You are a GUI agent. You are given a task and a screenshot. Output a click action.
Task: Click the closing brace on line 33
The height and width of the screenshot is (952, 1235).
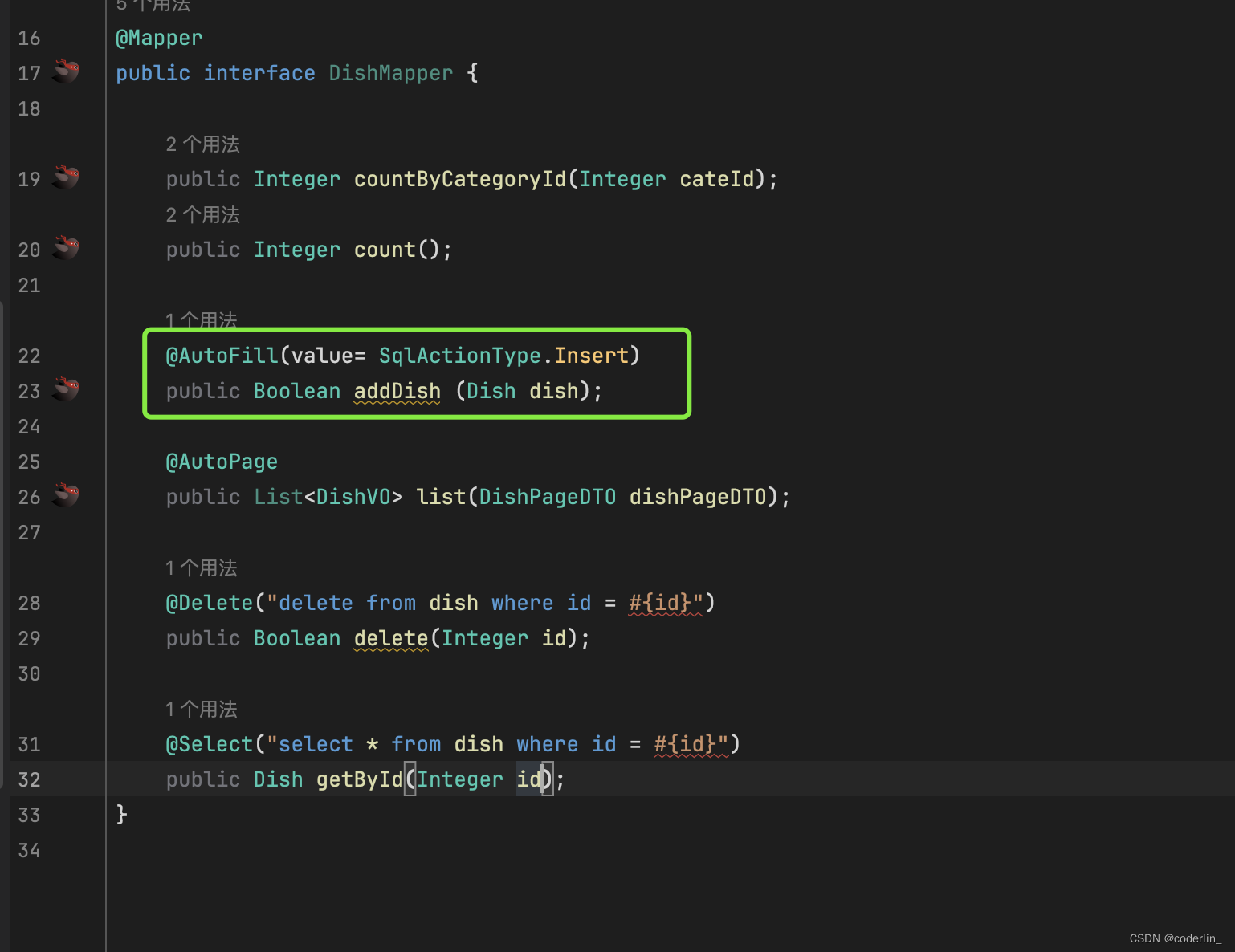[122, 815]
